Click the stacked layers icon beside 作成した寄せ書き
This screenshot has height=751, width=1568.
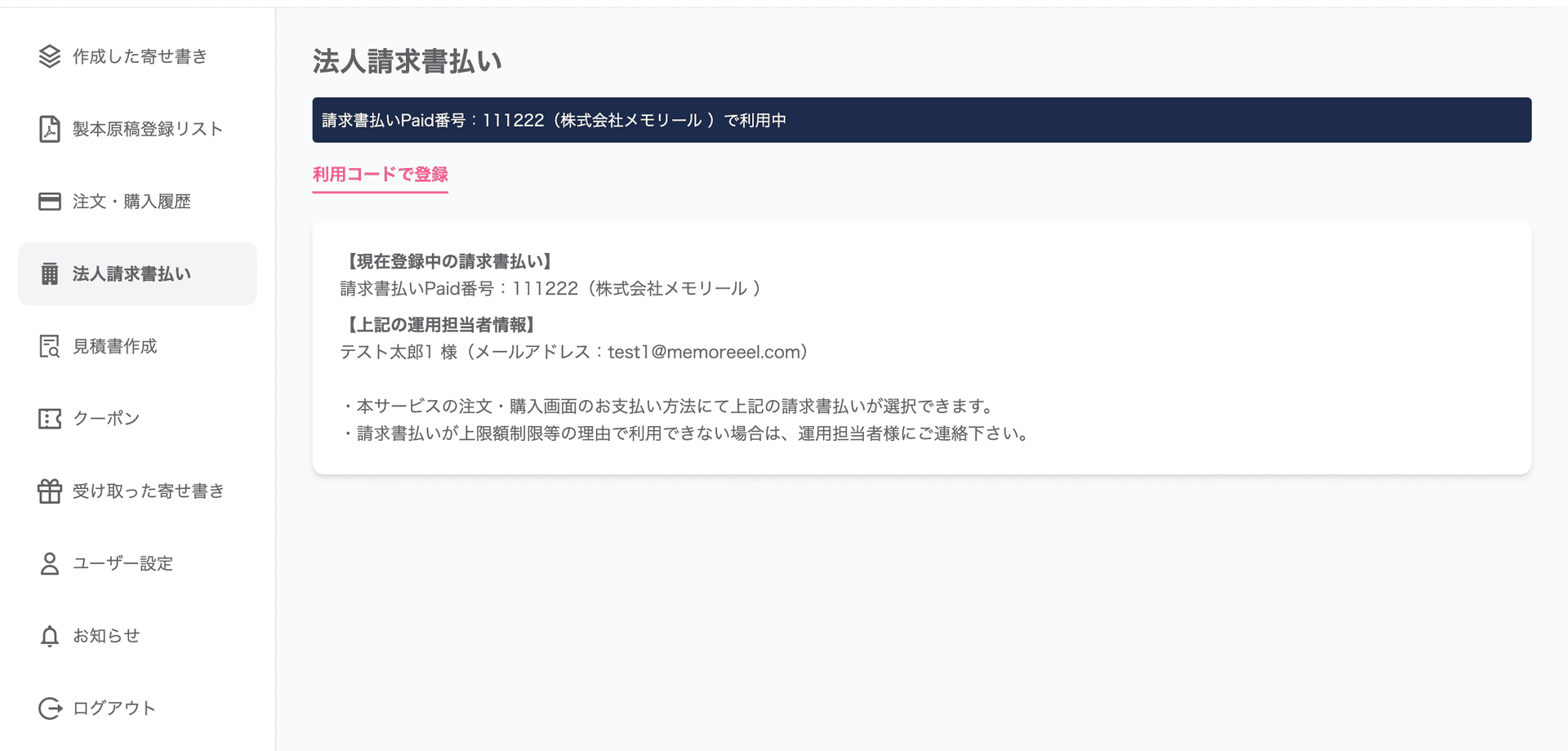50,56
